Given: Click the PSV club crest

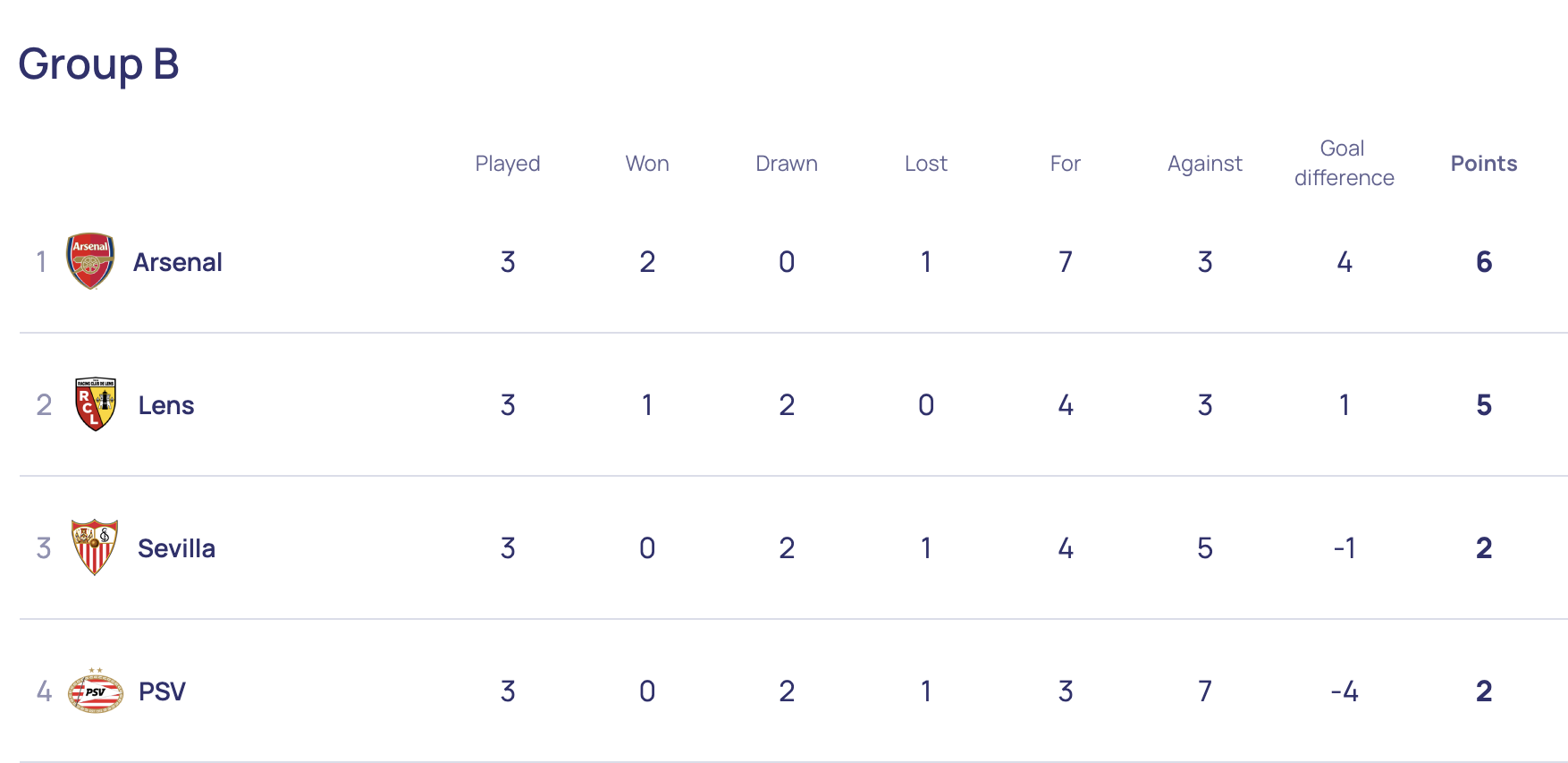Looking at the screenshot, I should point(96,691).
